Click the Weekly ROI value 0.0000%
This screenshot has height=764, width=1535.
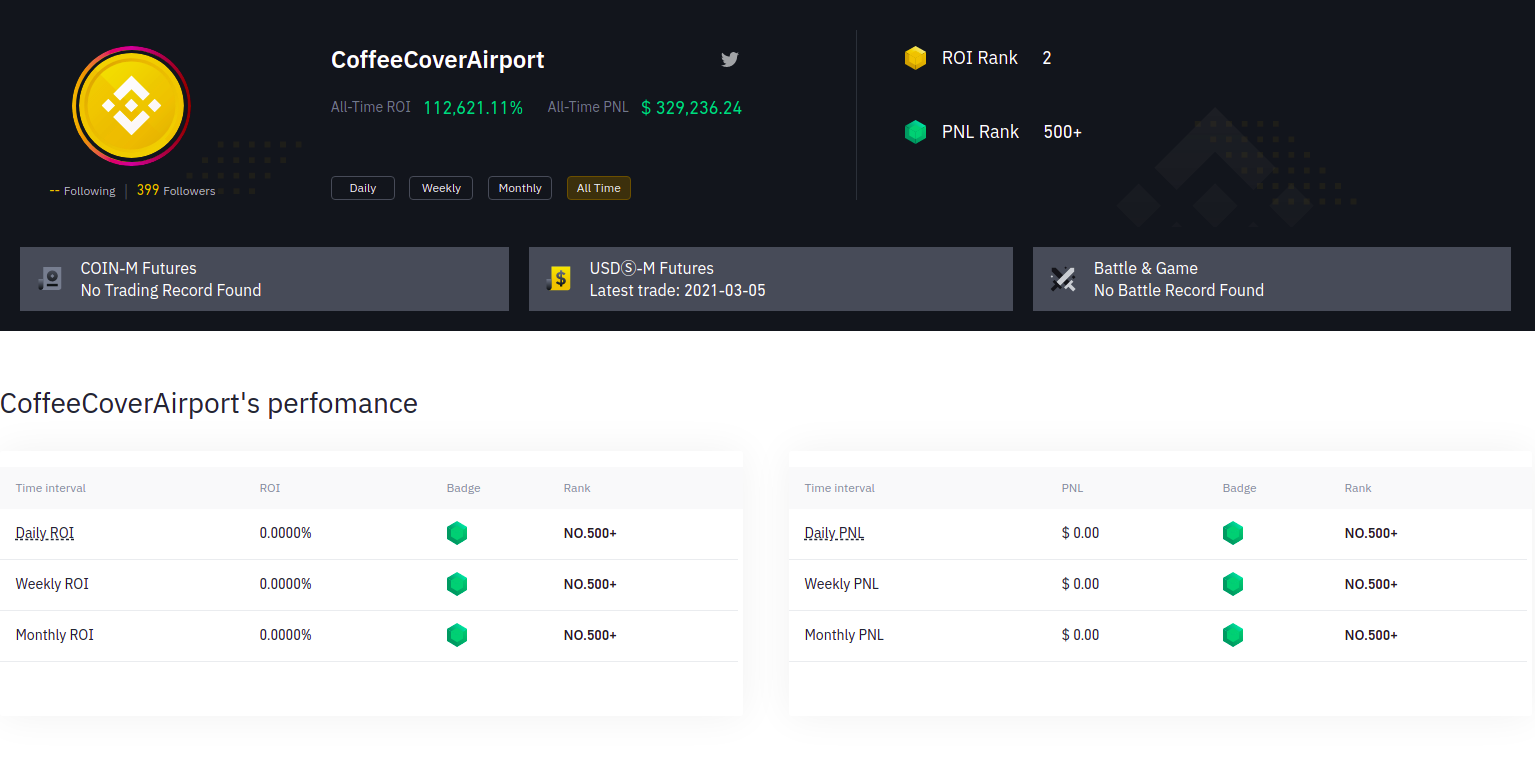[286, 584]
